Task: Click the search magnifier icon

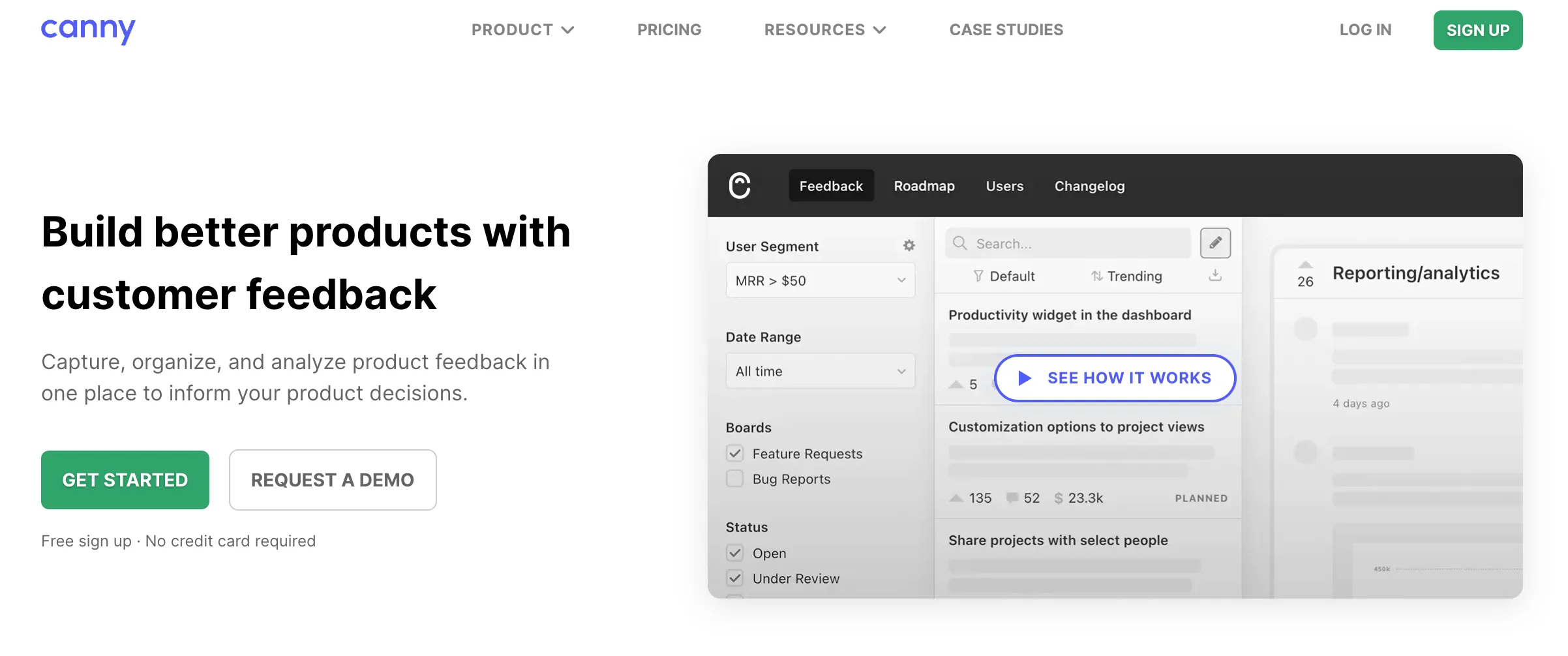Action: [x=959, y=243]
